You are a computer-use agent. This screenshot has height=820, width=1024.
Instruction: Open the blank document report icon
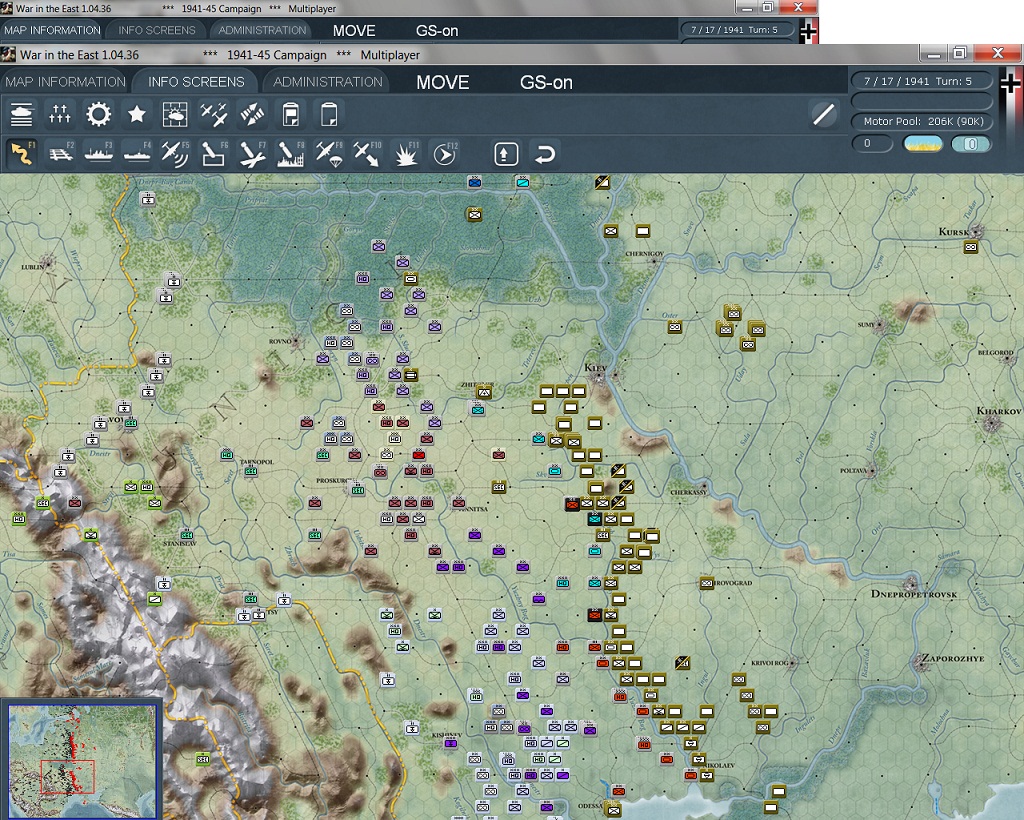pyautogui.click(x=329, y=114)
